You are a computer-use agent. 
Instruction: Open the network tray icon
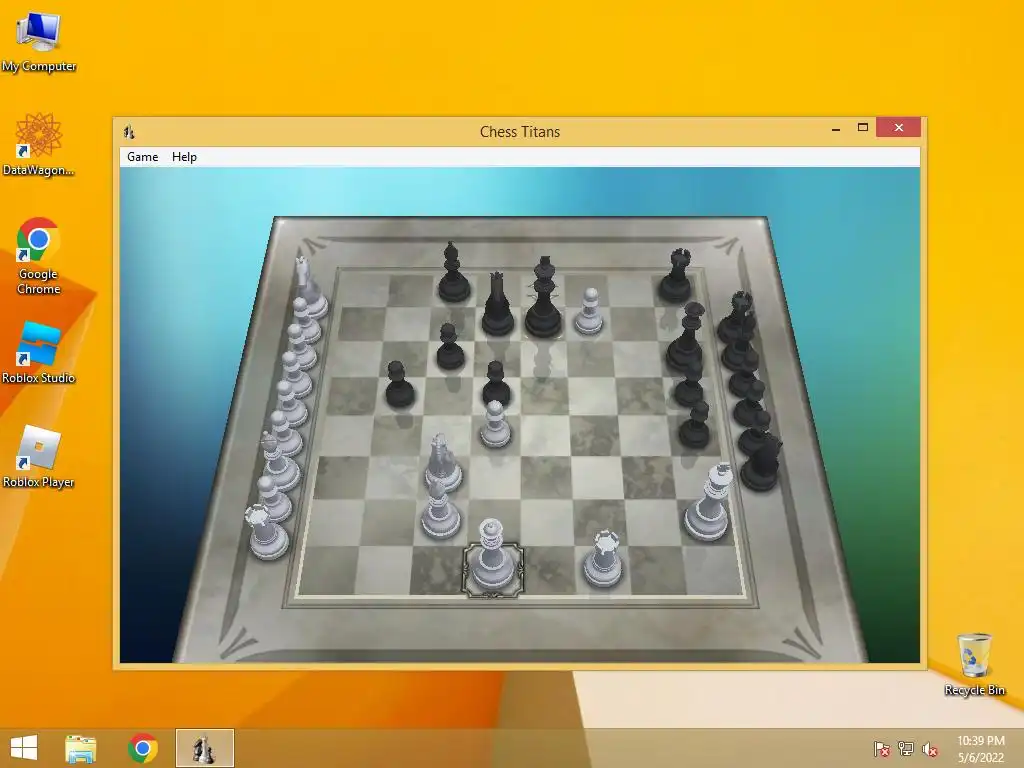(x=906, y=749)
